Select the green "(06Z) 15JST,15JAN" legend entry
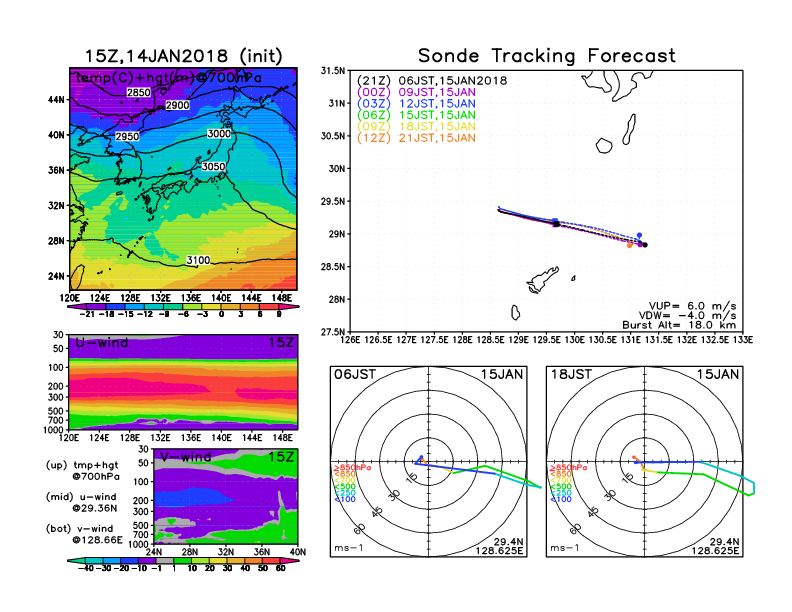This screenshot has height=612, width=792. (416, 115)
